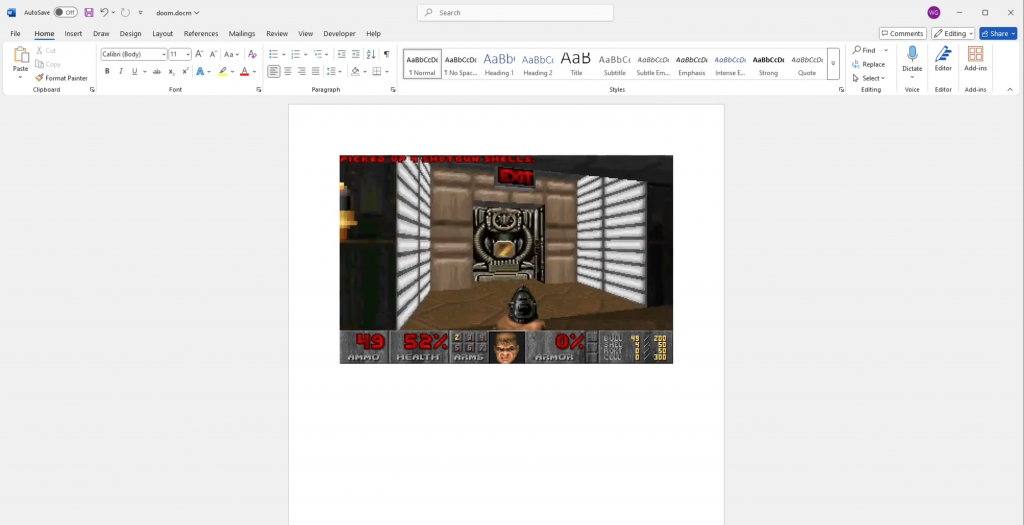This screenshot has height=525, width=1024.
Task: Click Replace in the Editing group
Action: tap(869, 64)
